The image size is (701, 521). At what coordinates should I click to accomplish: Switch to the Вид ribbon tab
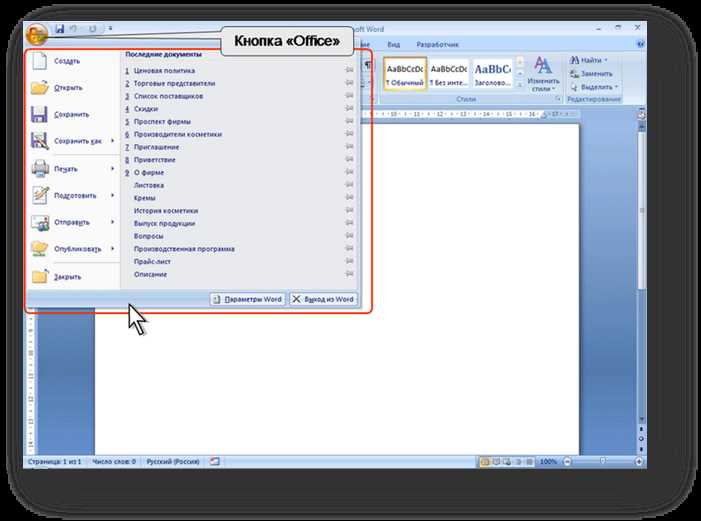393,44
